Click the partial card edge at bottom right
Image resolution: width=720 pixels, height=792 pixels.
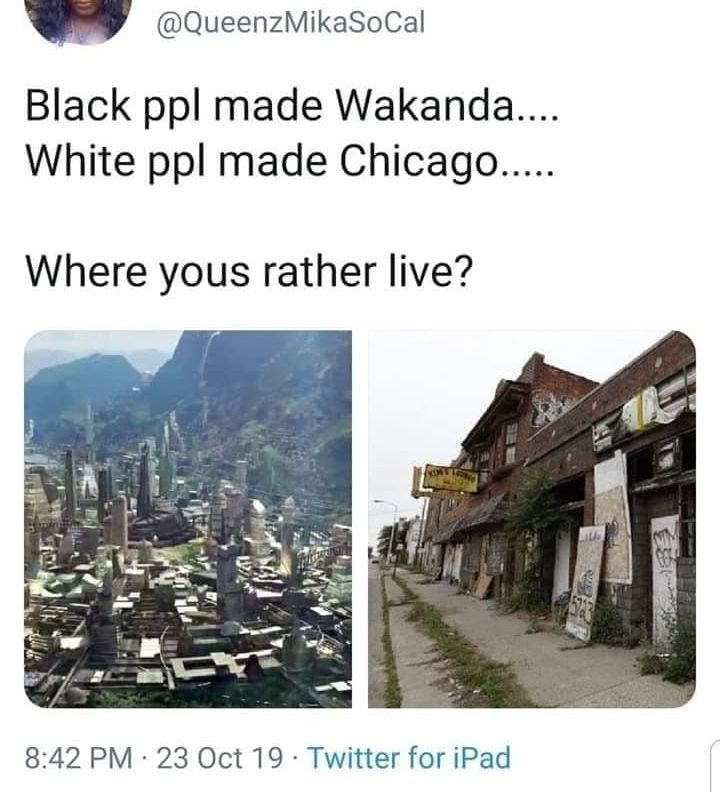coord(715,765)
